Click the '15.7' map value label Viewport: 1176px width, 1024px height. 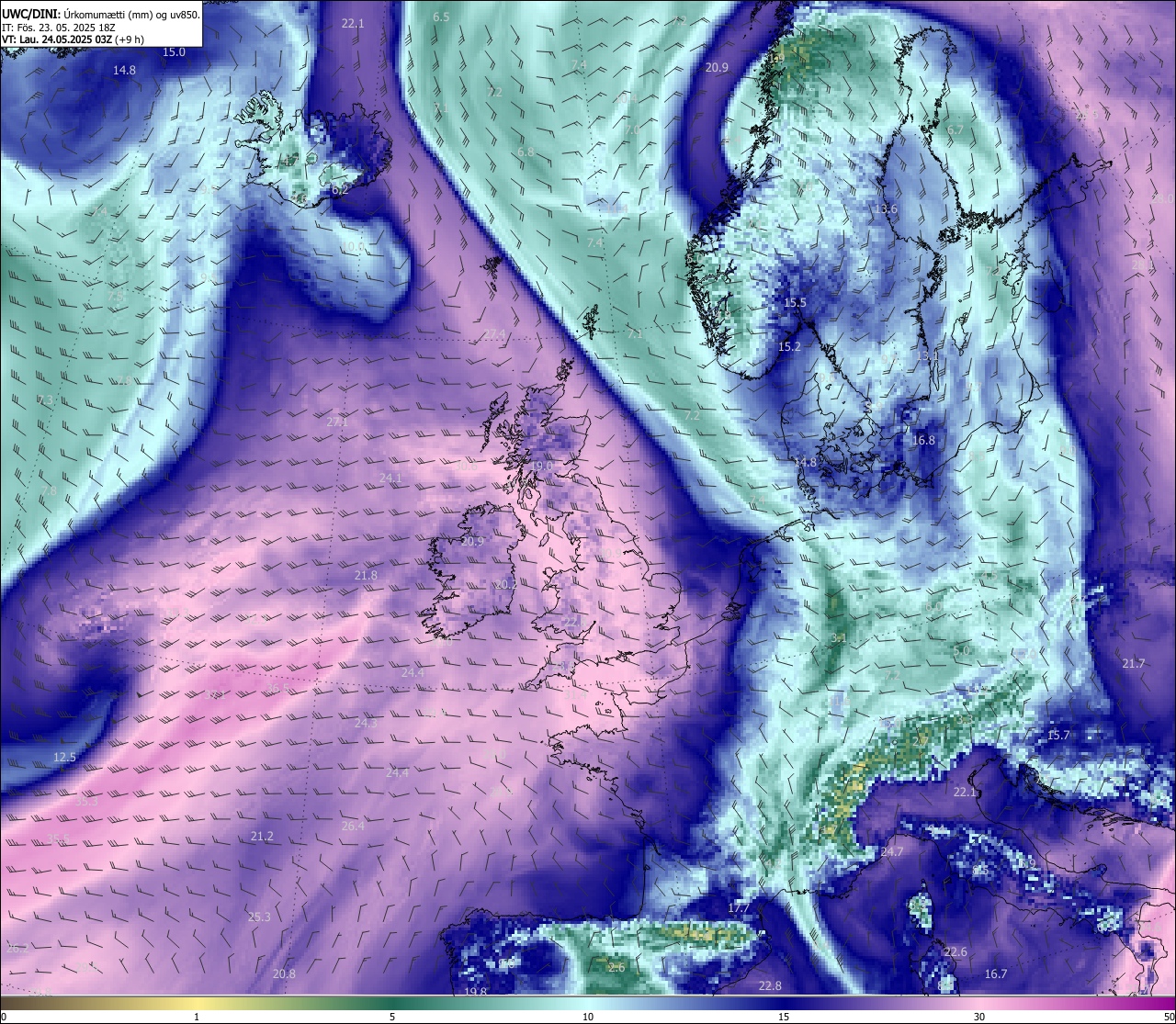[x=1058, y=736]
